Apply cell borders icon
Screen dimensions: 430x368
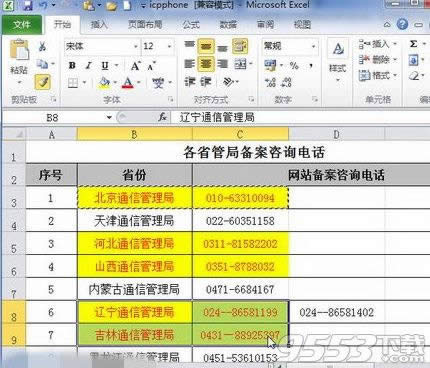tap(73, 82)
